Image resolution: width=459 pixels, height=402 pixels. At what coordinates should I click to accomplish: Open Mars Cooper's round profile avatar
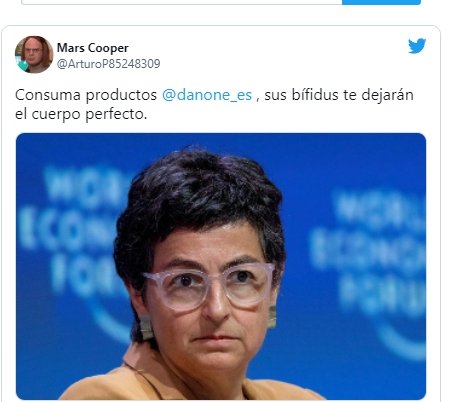(x=34, y=54)
